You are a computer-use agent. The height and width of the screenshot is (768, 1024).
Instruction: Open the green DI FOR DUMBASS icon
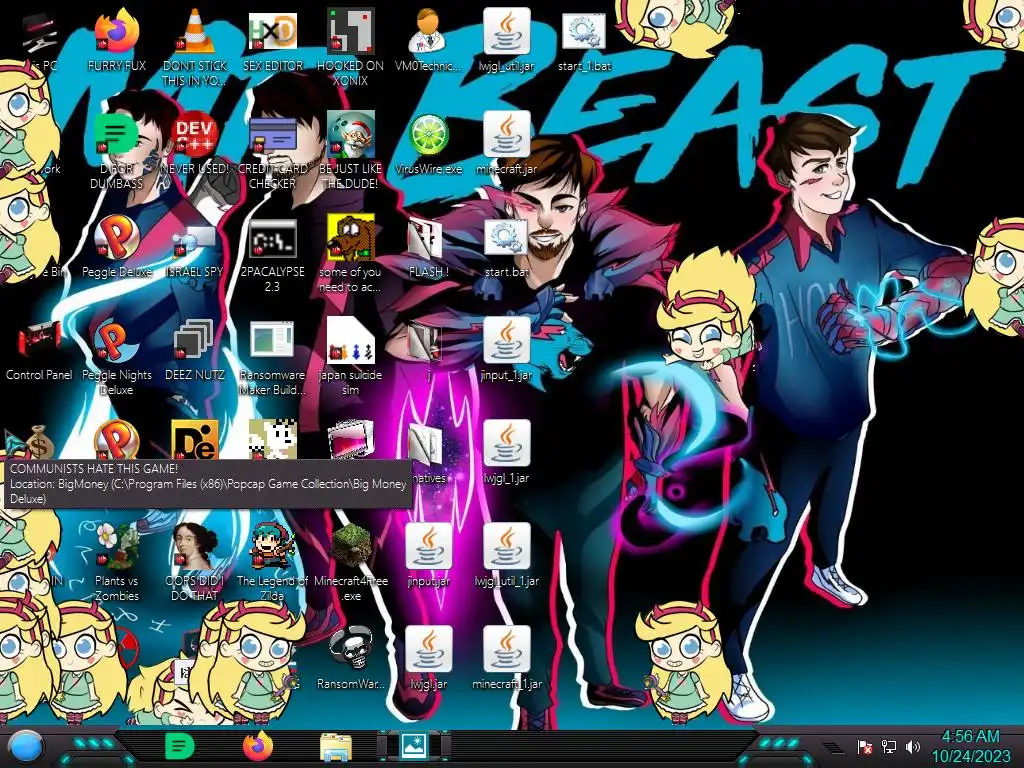click(117, 136)
